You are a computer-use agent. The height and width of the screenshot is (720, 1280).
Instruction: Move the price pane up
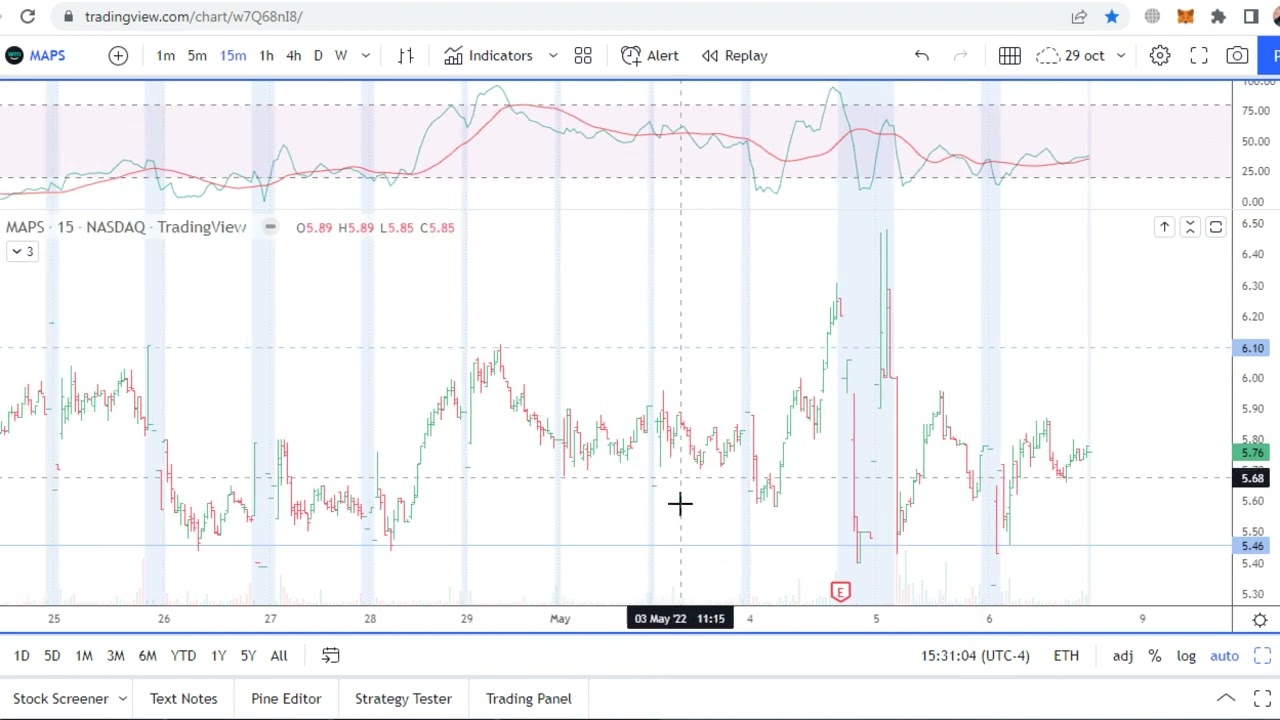[x=1164, y=228]
